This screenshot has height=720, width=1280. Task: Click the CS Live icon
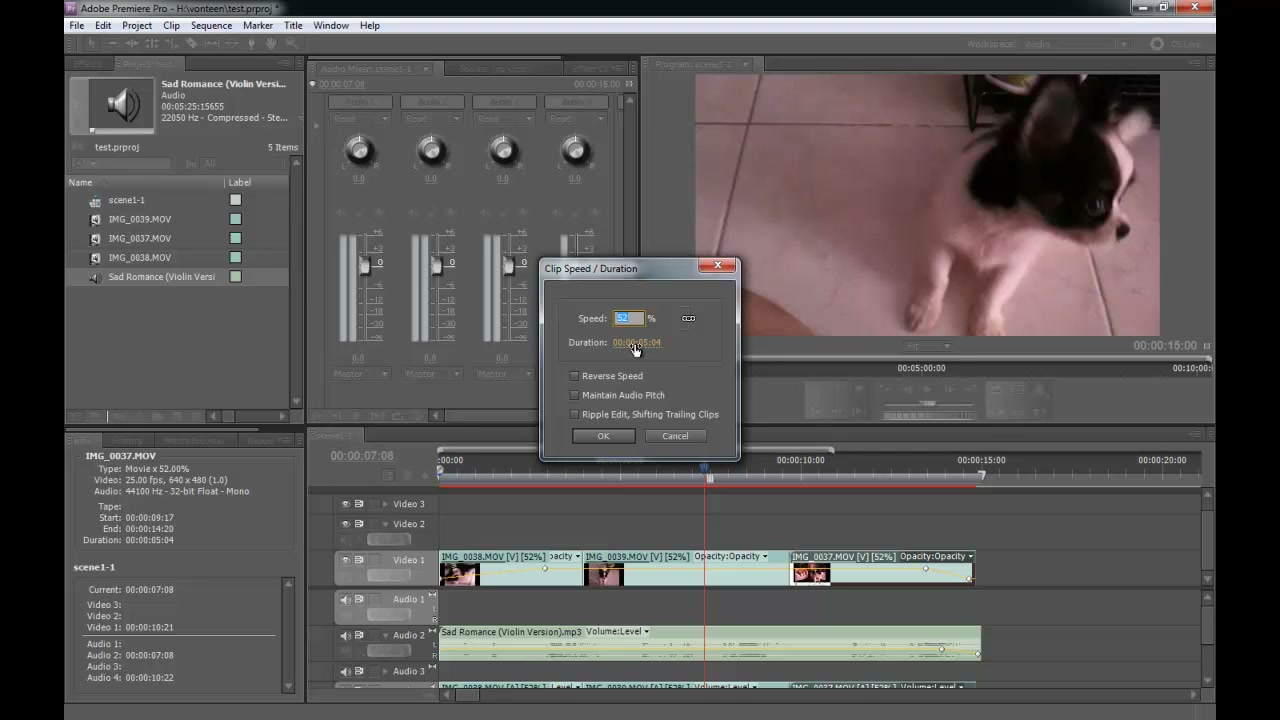1157,44
